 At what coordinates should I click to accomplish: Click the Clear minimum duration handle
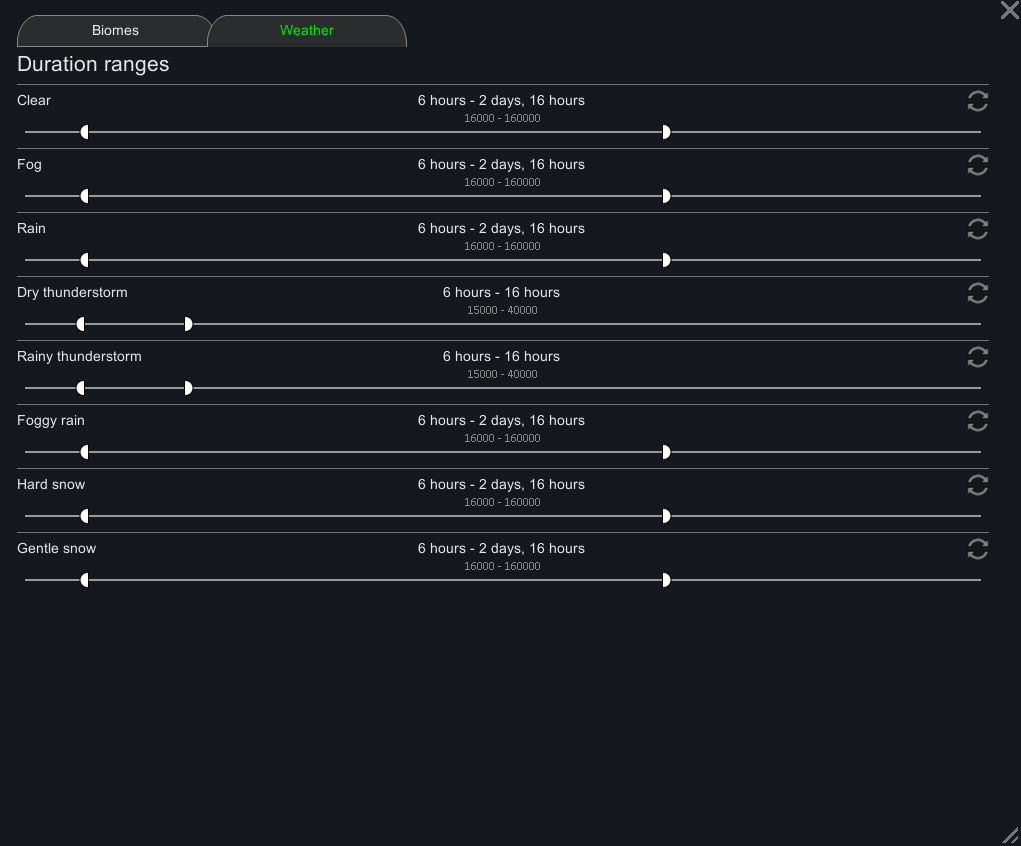[85, 132]
